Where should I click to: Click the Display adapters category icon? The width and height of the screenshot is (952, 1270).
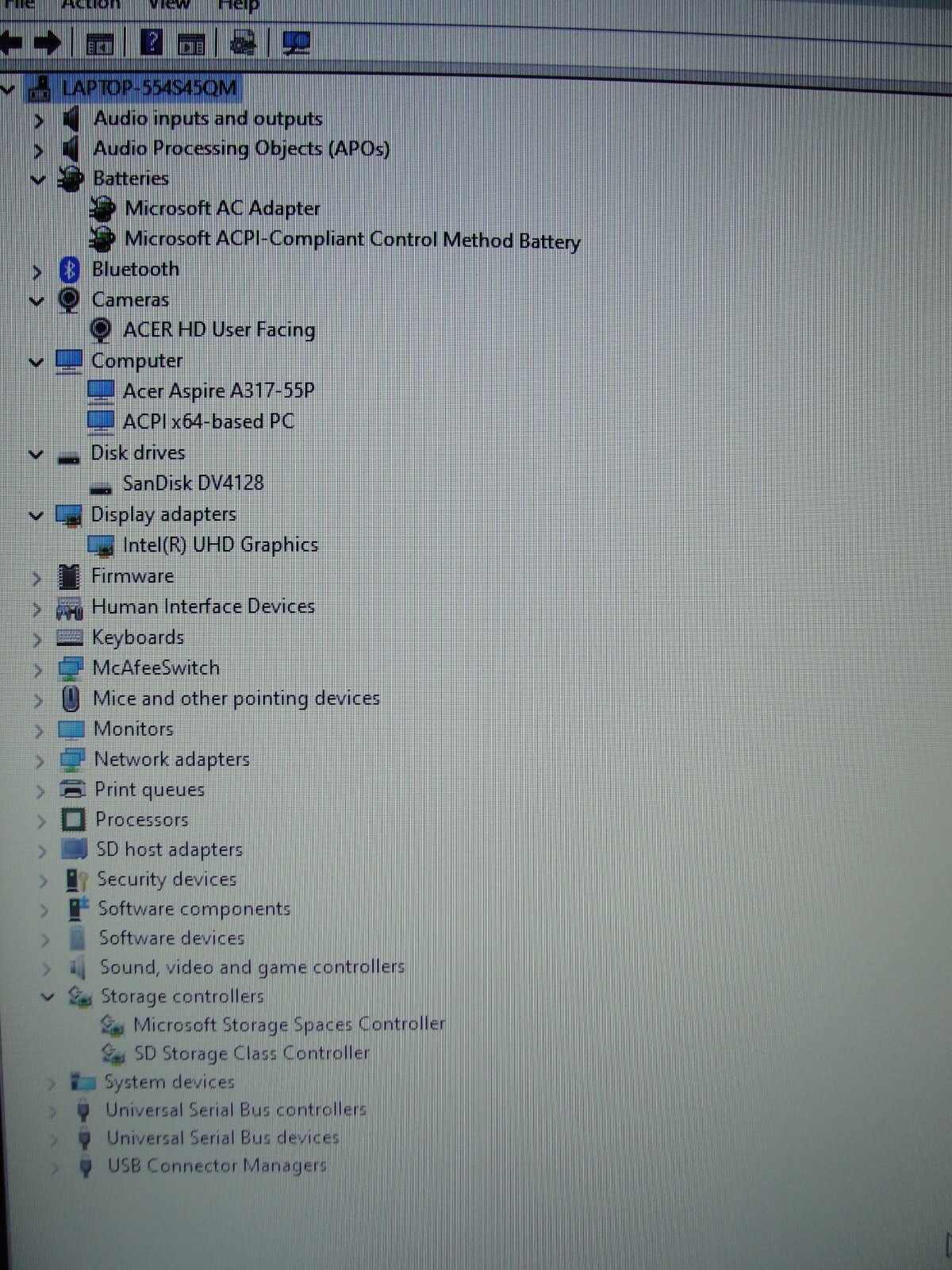point(69,516)
